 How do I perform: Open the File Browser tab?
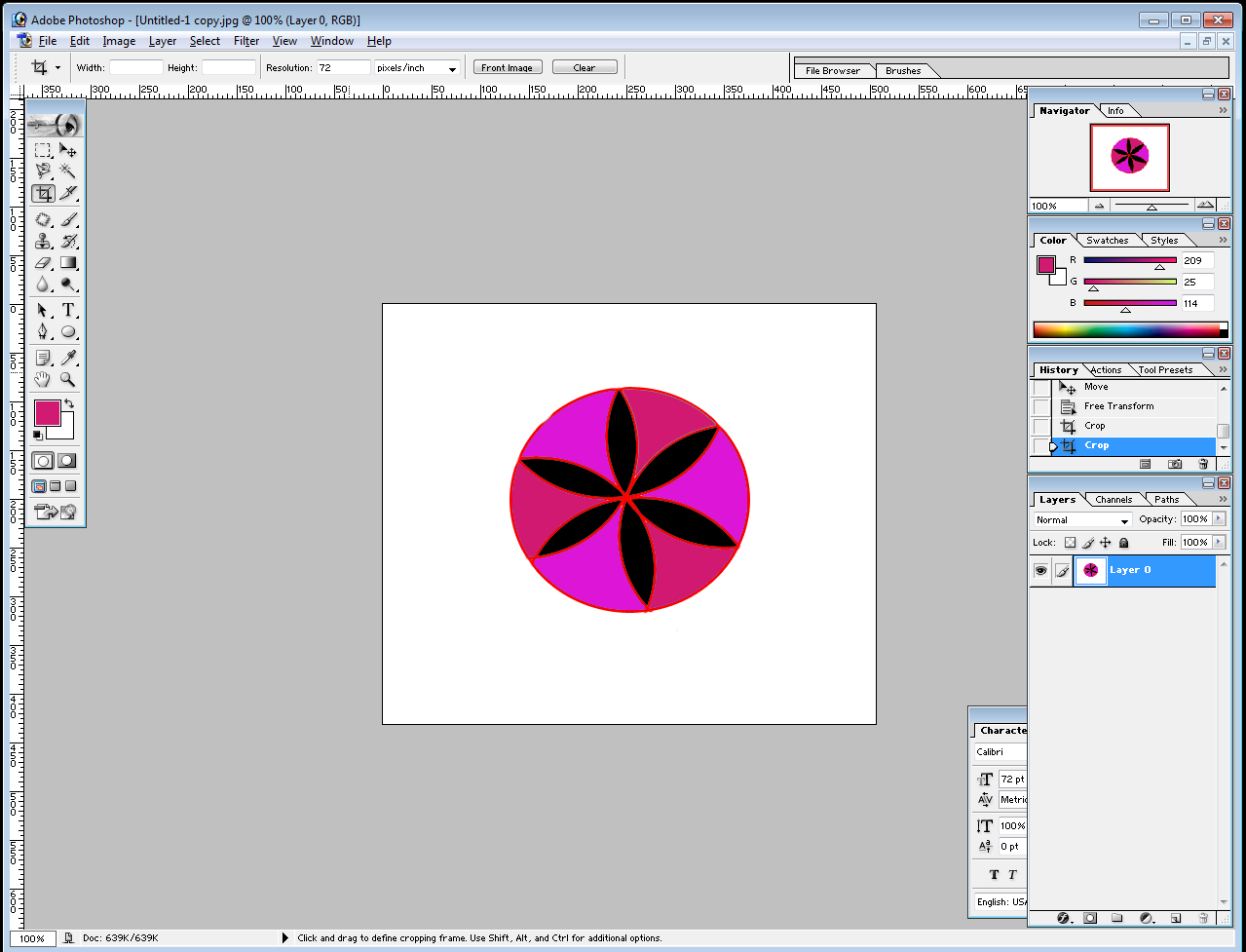click(x=833, y=71)
